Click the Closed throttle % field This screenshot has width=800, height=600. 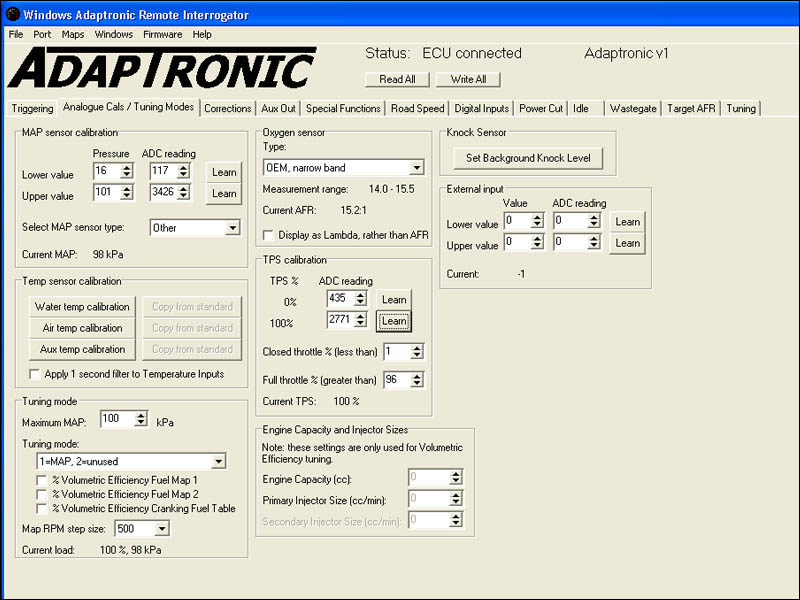(x=397, y=351)
